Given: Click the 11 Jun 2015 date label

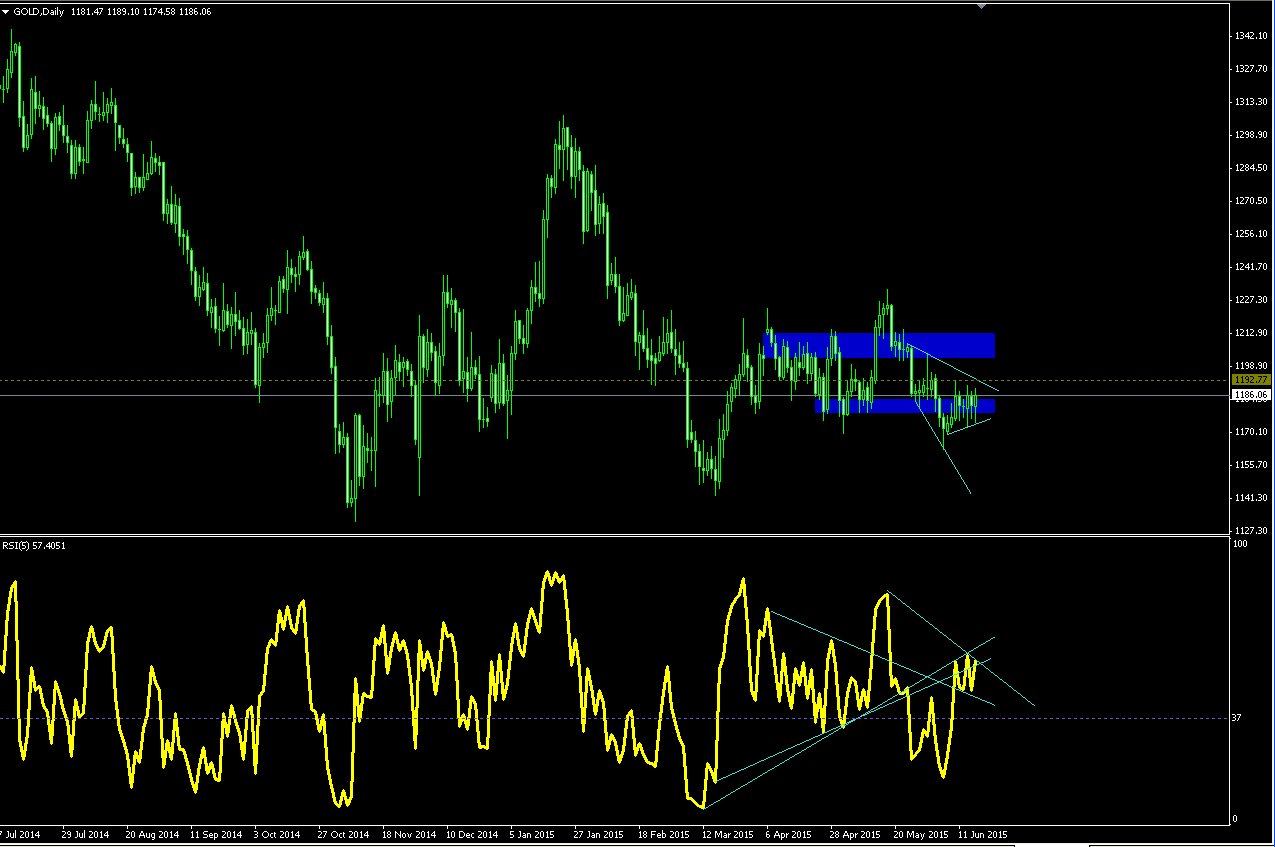Looking at the screenshot, I should pos(983,833).
